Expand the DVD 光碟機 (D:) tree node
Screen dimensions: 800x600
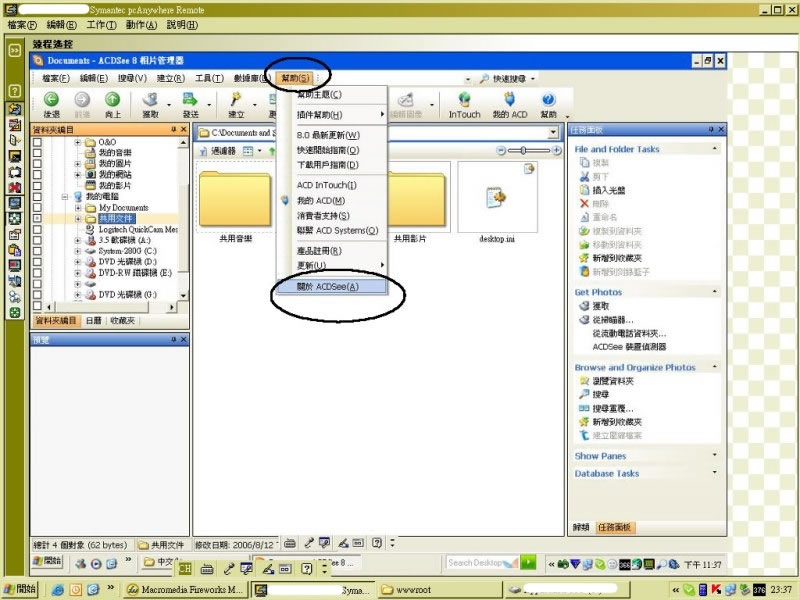pos(78,262)
